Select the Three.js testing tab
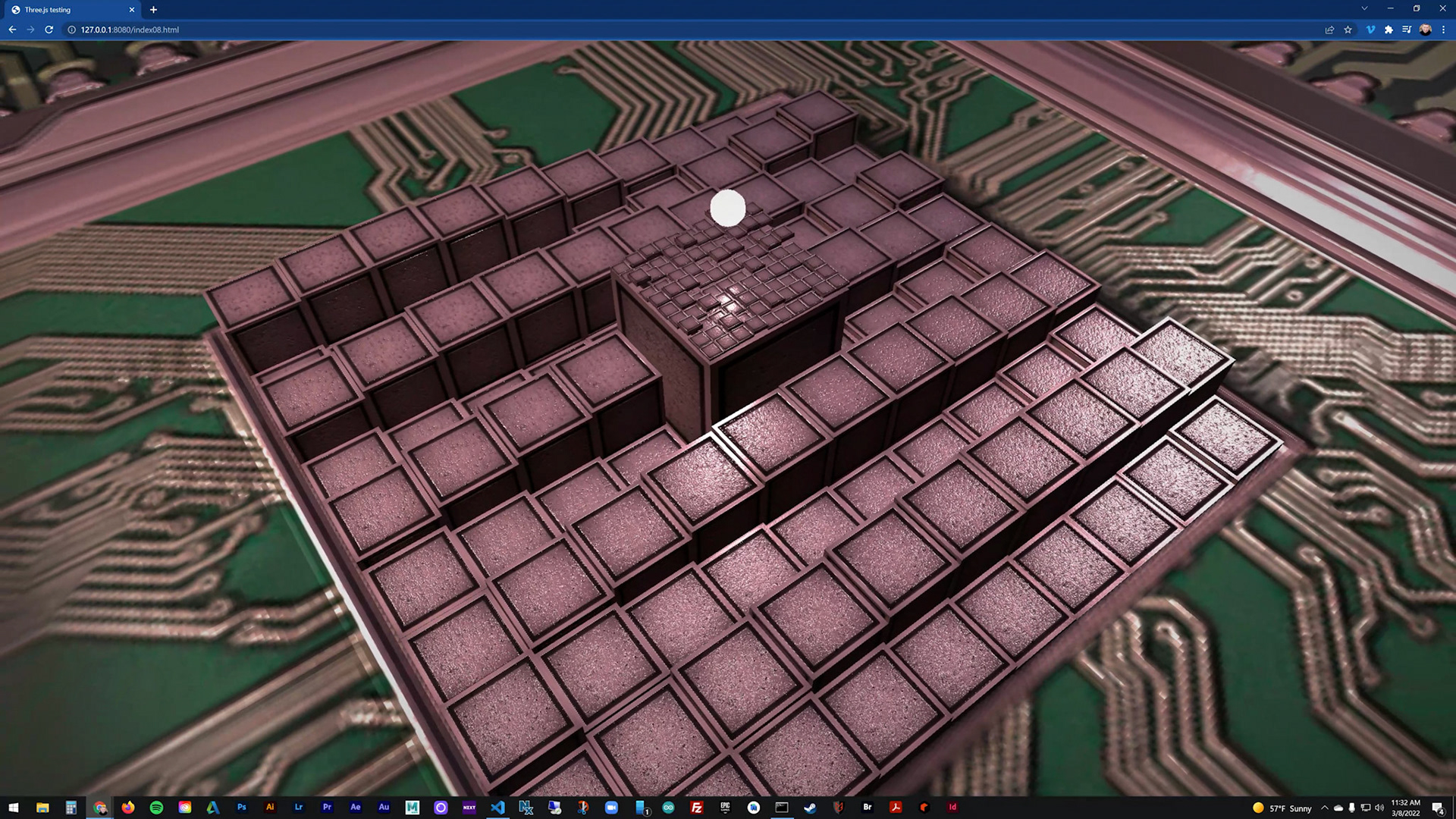1456x819 pixels. tap(72, 10)
